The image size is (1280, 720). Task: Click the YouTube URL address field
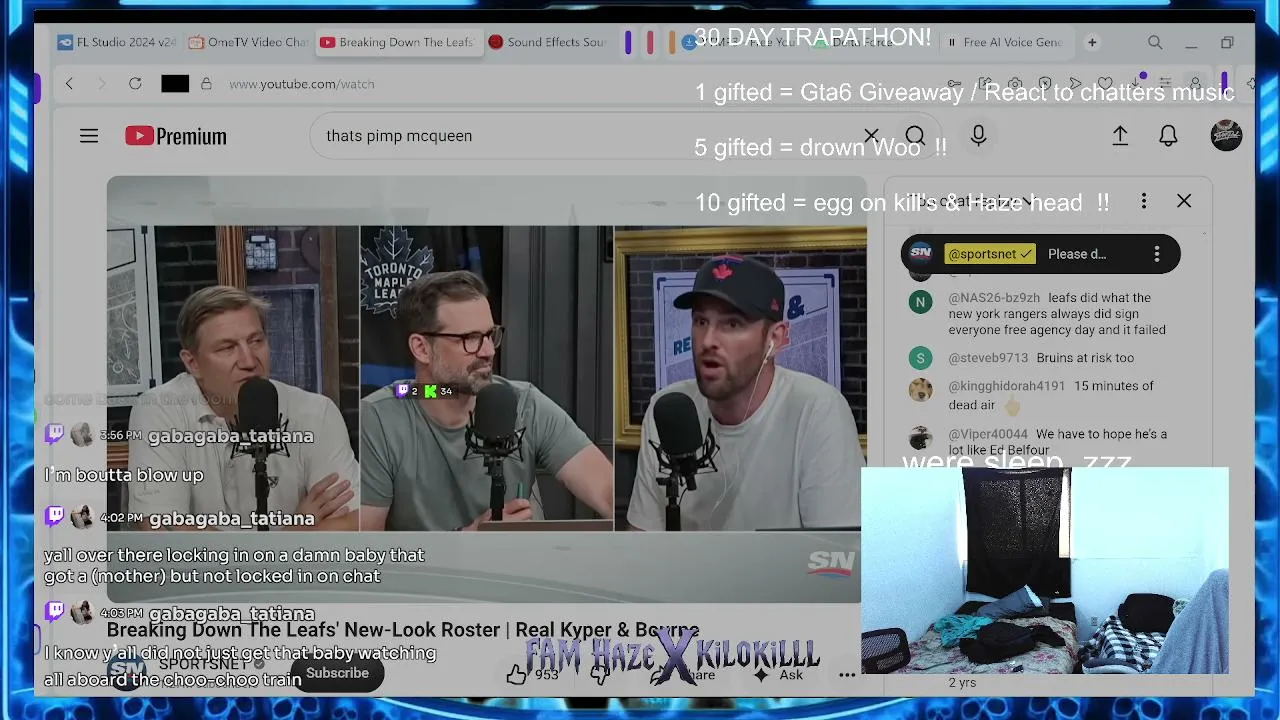point(301,84)
